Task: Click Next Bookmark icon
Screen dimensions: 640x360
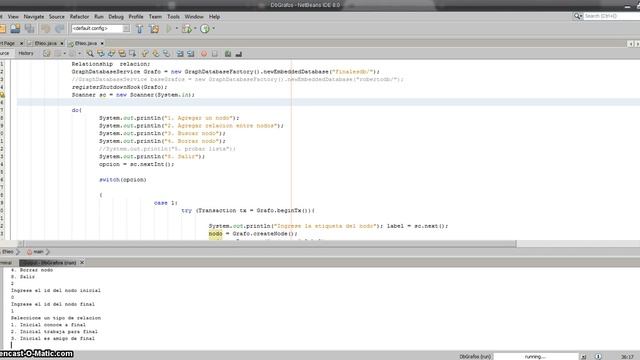Action: [156, 53]
